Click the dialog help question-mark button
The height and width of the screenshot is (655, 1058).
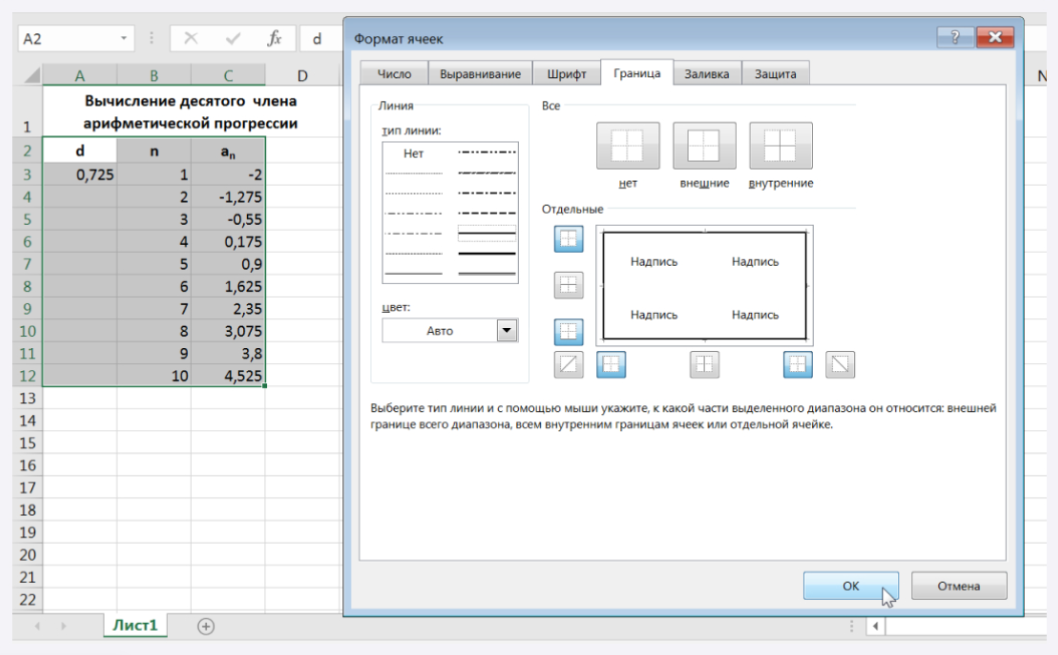click(954, 38)
